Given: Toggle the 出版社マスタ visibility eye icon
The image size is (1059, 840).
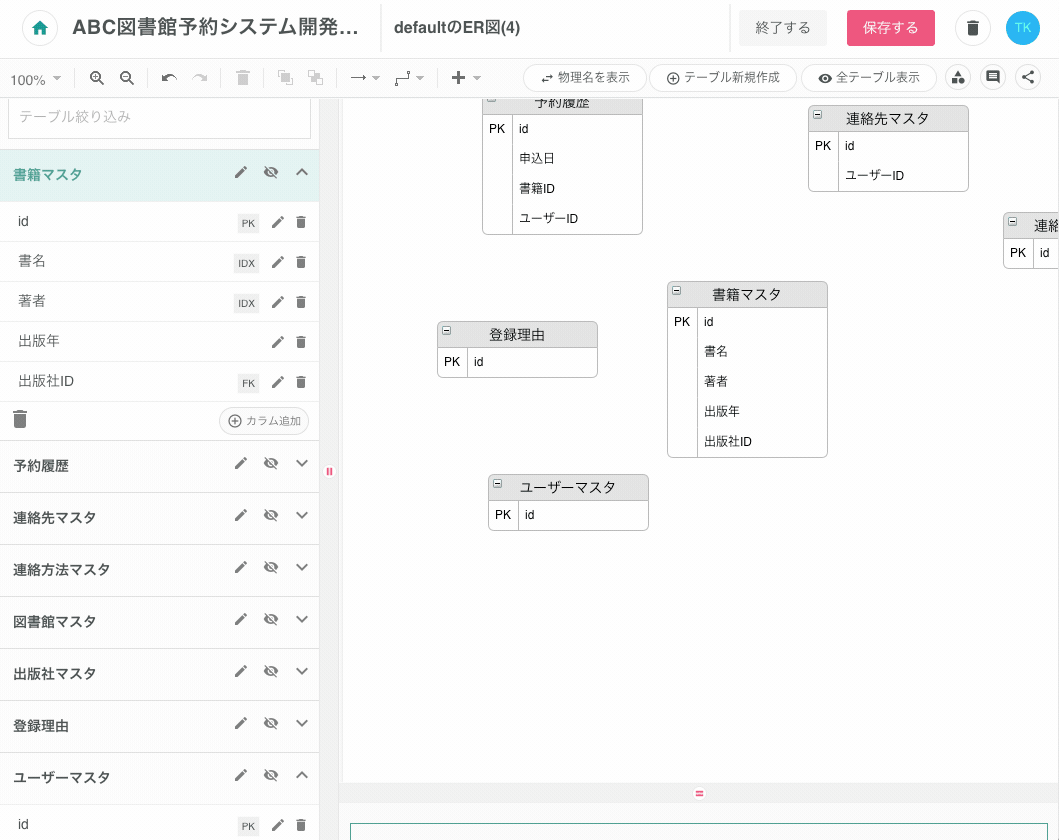Looking at the screenshot, I should [x=271, y=671].
